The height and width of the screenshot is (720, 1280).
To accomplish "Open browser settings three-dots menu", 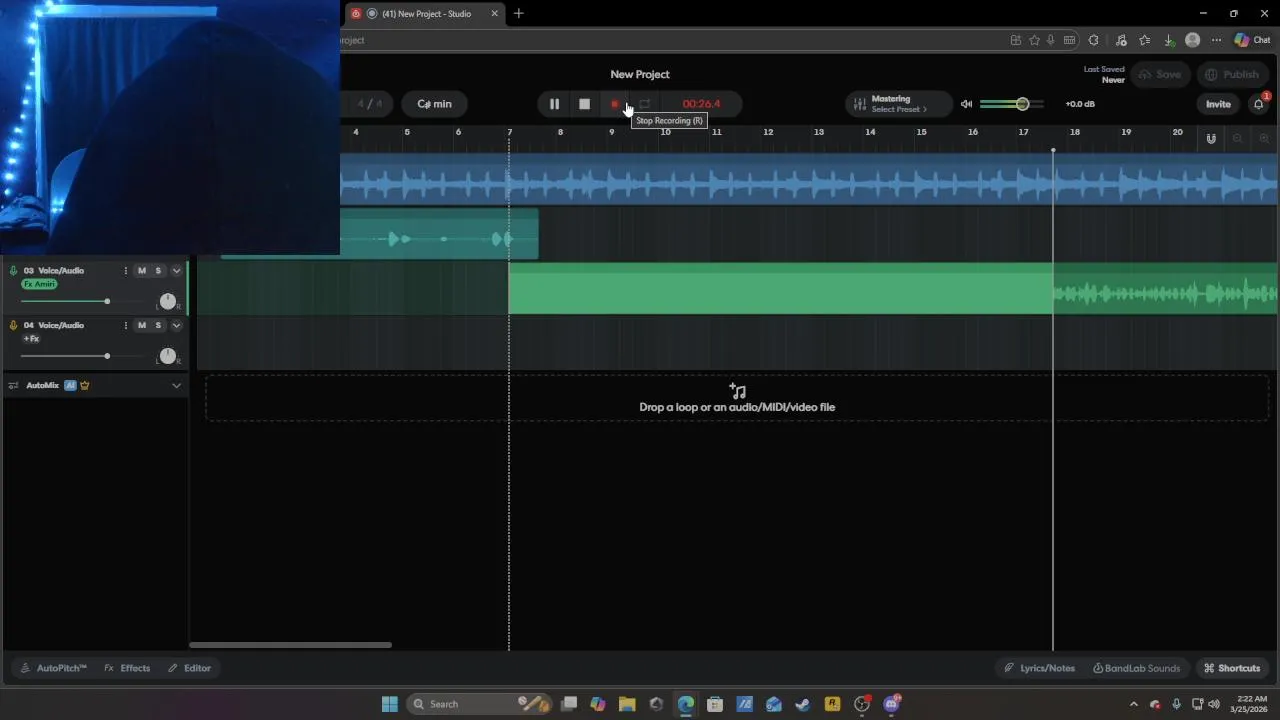I will pos(1216,40).
